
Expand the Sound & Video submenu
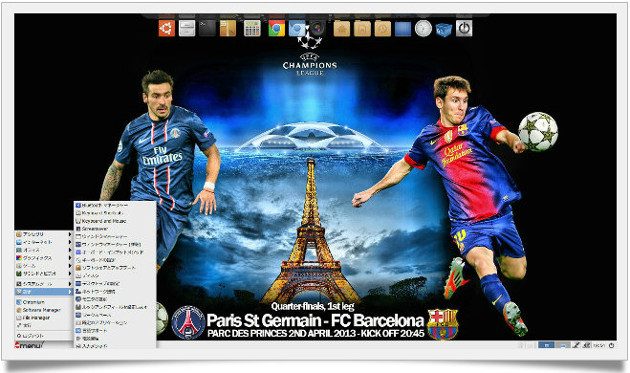44,273
